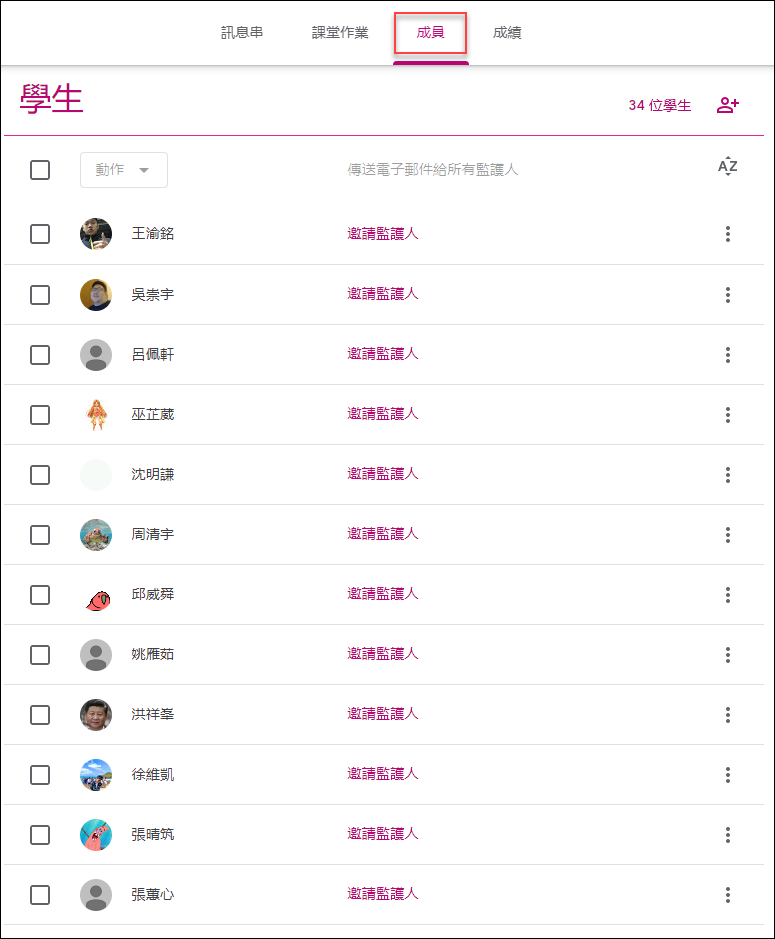Screen dimensions: 775x939
Task: Sort students with the A-Z icon
Action: click(x=728, y=166)
